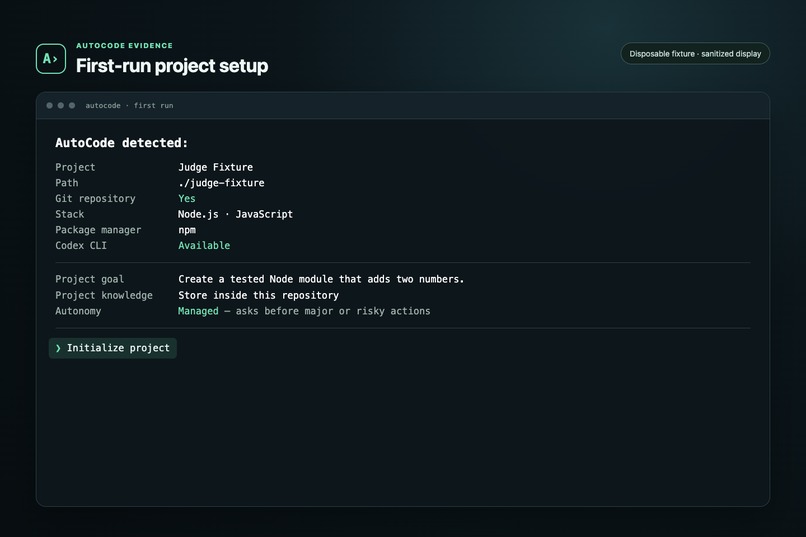The image size is (806, 537).
Task: Click the 'Project' label
Action: 75,167
